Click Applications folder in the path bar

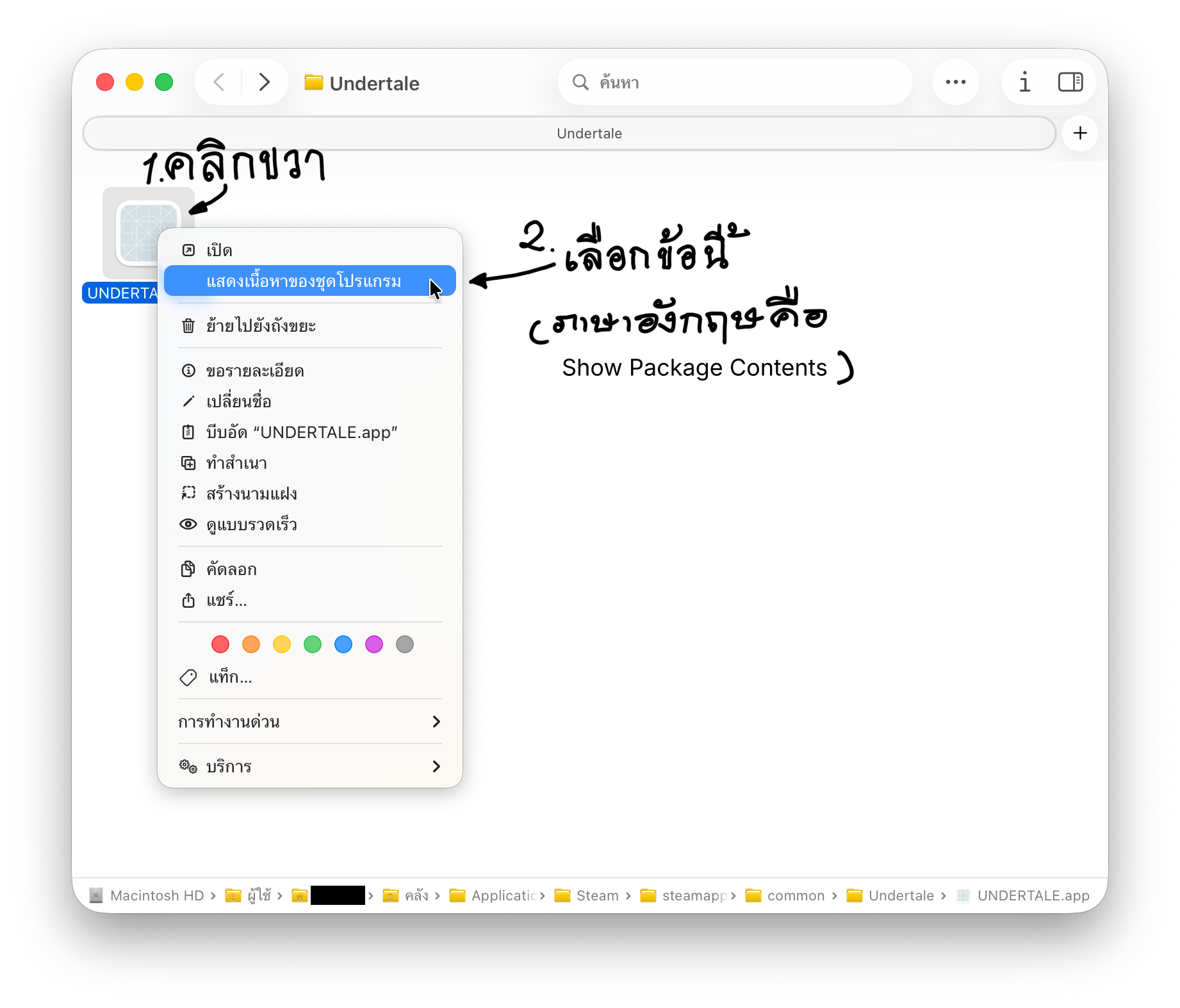click(x=493, y=895)
